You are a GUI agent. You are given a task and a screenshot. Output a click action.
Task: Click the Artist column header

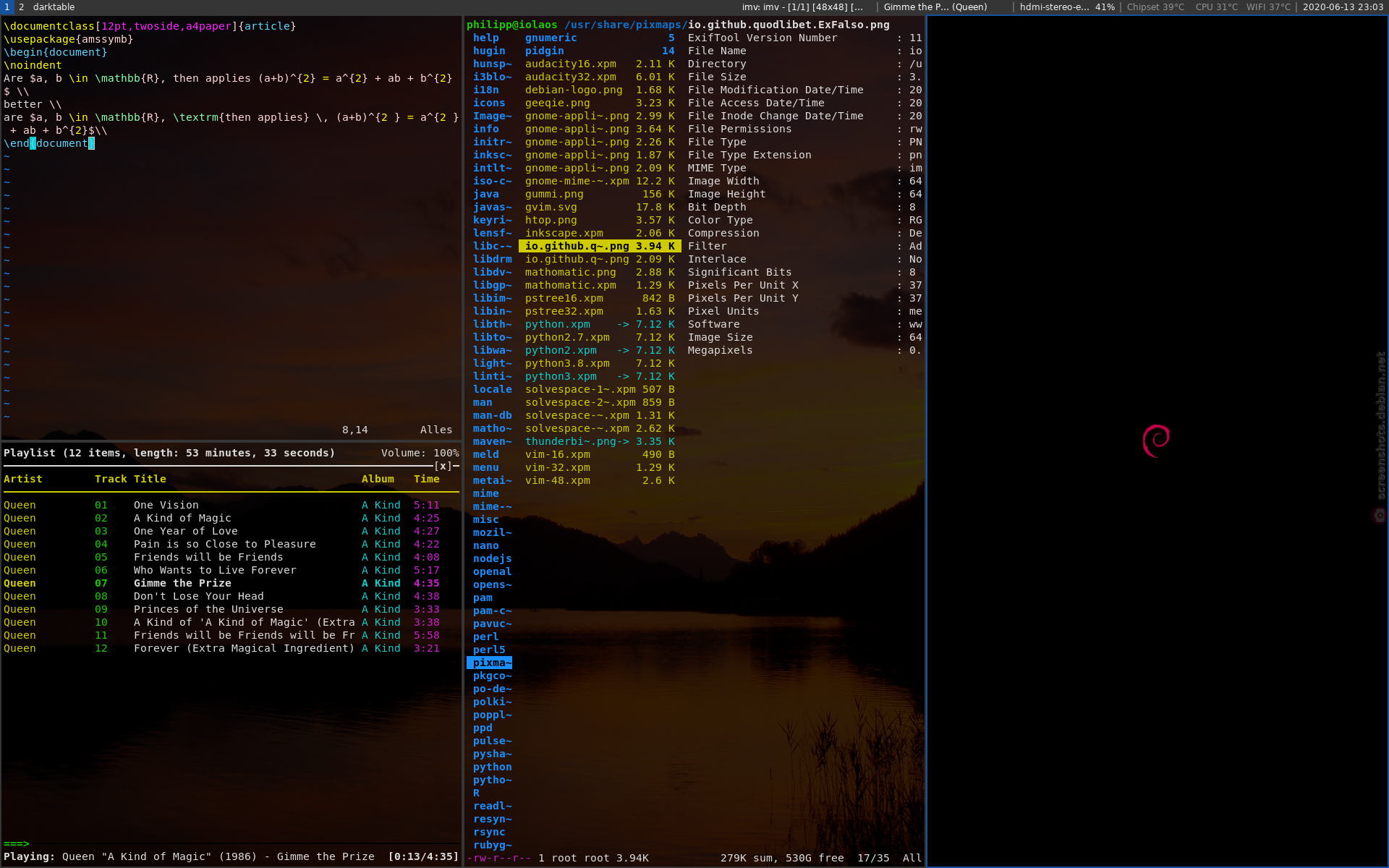pos(23,479)
